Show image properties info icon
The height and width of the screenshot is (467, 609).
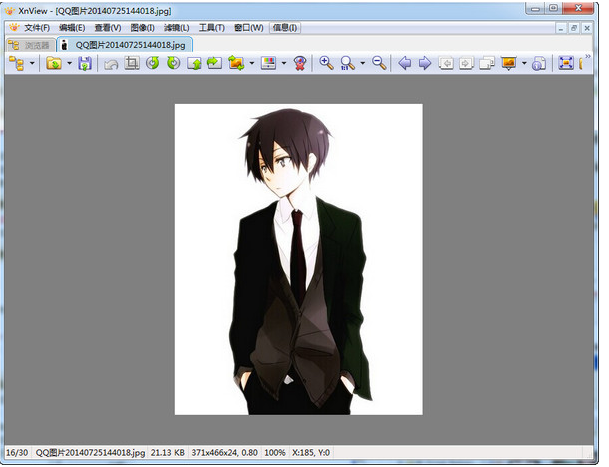click(x=539, y=64)
